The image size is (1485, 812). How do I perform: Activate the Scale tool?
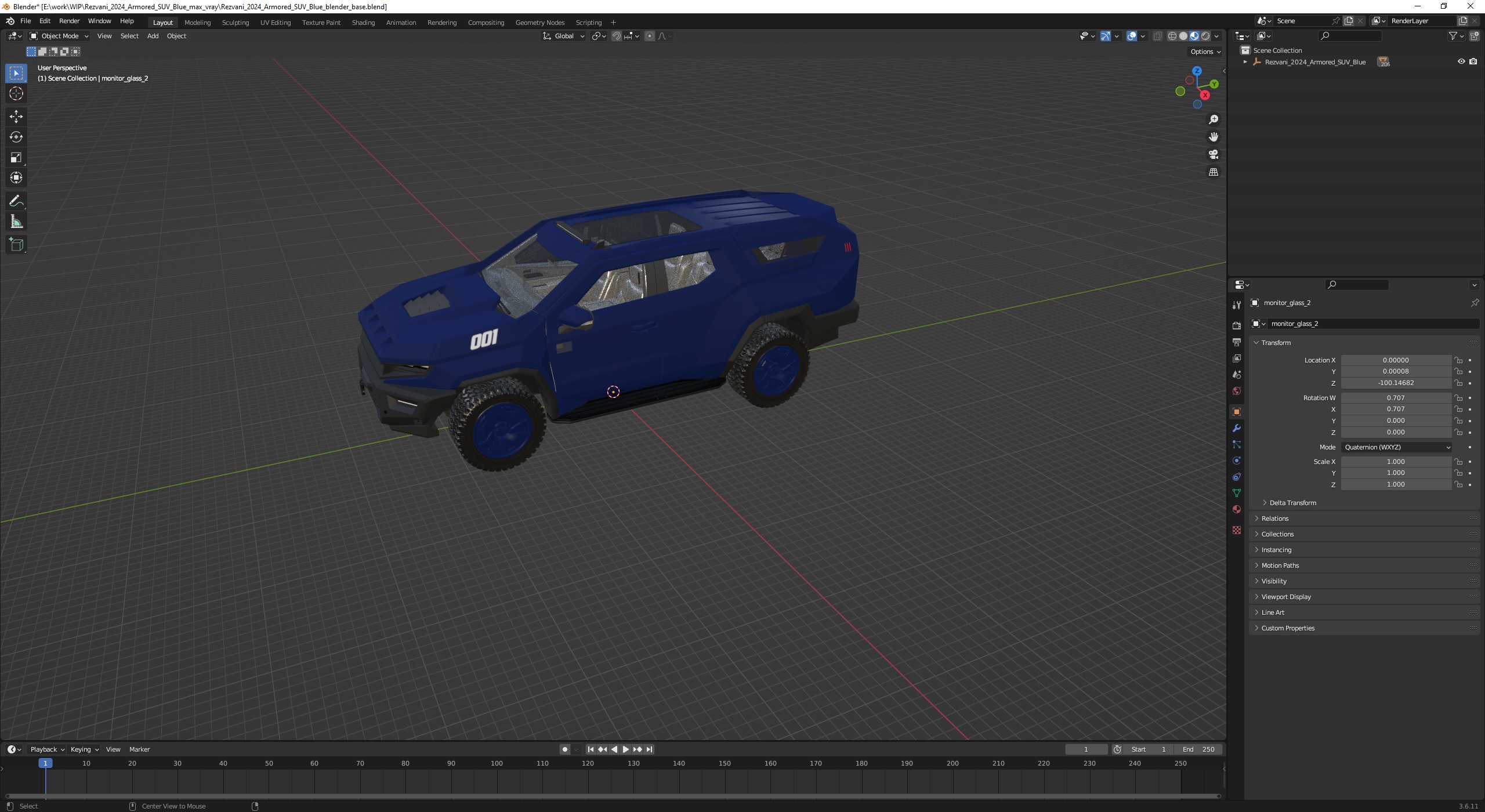tap(16, 157)
